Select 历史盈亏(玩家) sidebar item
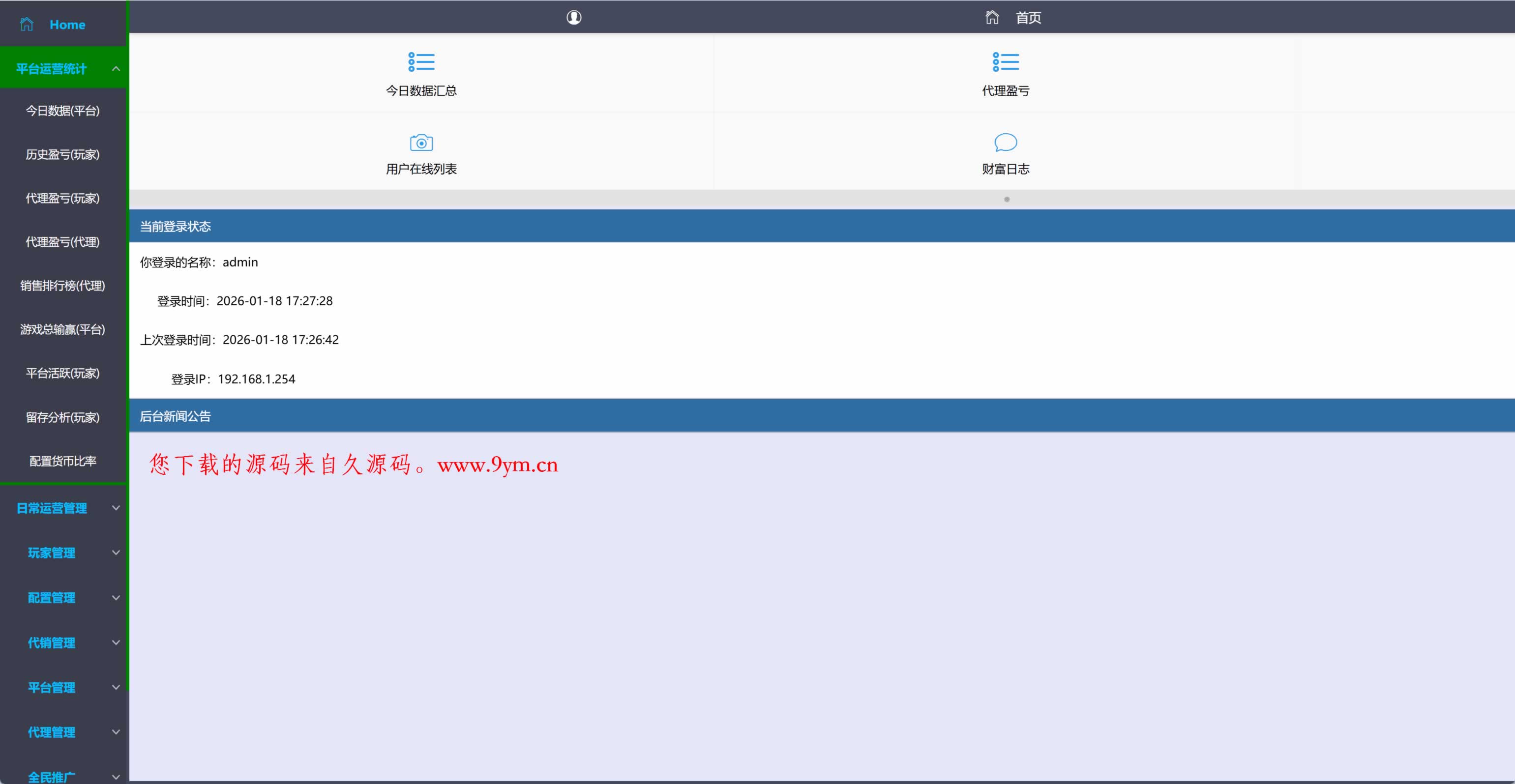The image size is (1515, 784). 62,154
